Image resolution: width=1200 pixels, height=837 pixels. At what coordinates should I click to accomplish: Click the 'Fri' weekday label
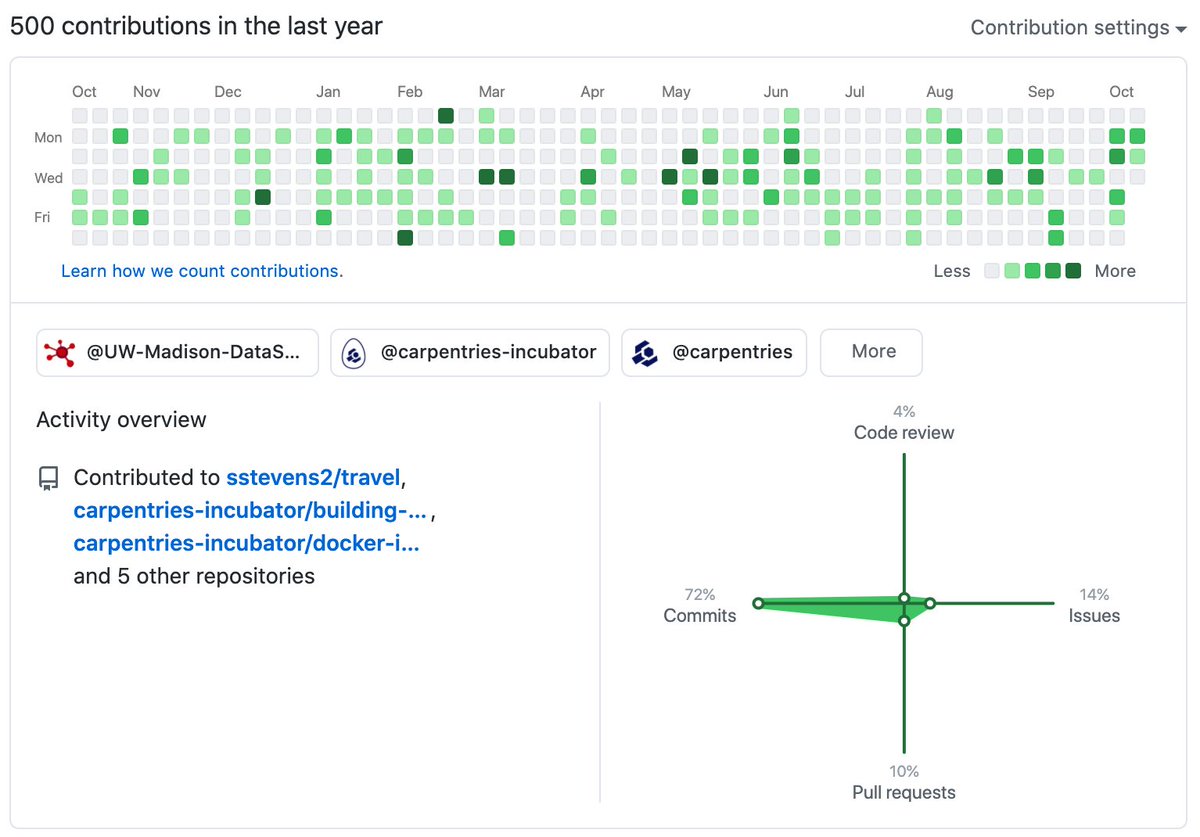(x=42, y=217)
